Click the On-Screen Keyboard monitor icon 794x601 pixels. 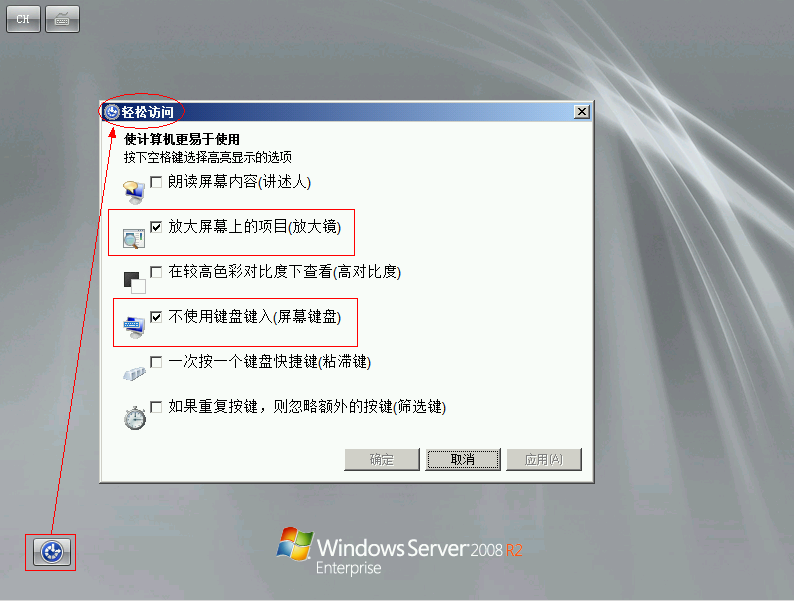click(134, 328)
